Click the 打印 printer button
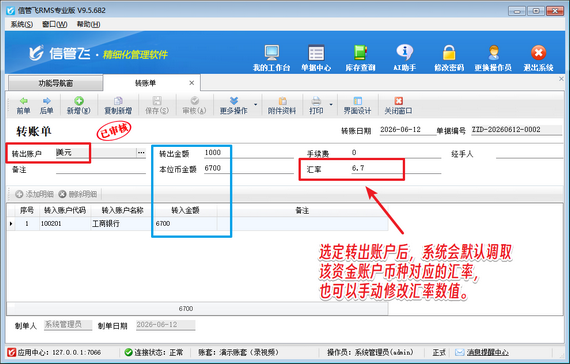The image size is (570, 364). pyautogui.click(x=316, y=105)
